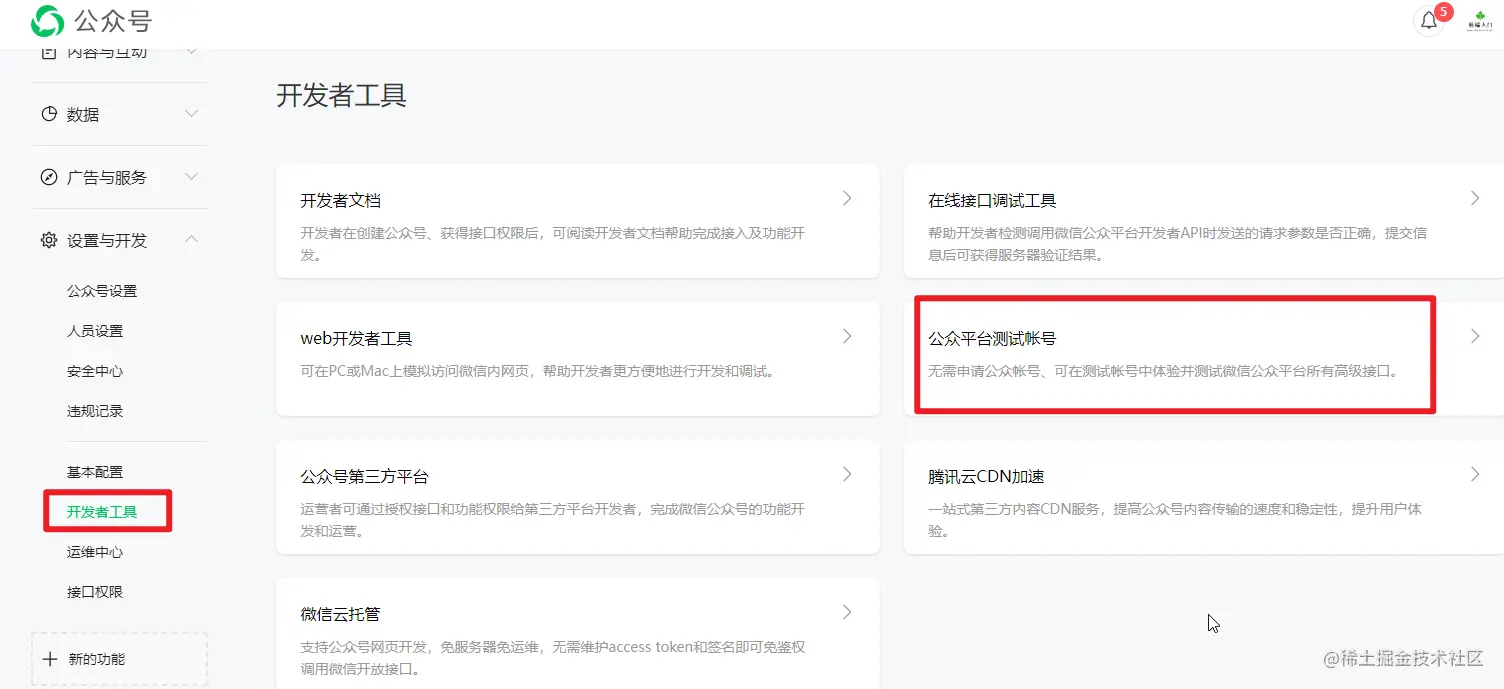Screen dimensions: 1504x689
Task: Open the notification bell
Action: 1429,21
